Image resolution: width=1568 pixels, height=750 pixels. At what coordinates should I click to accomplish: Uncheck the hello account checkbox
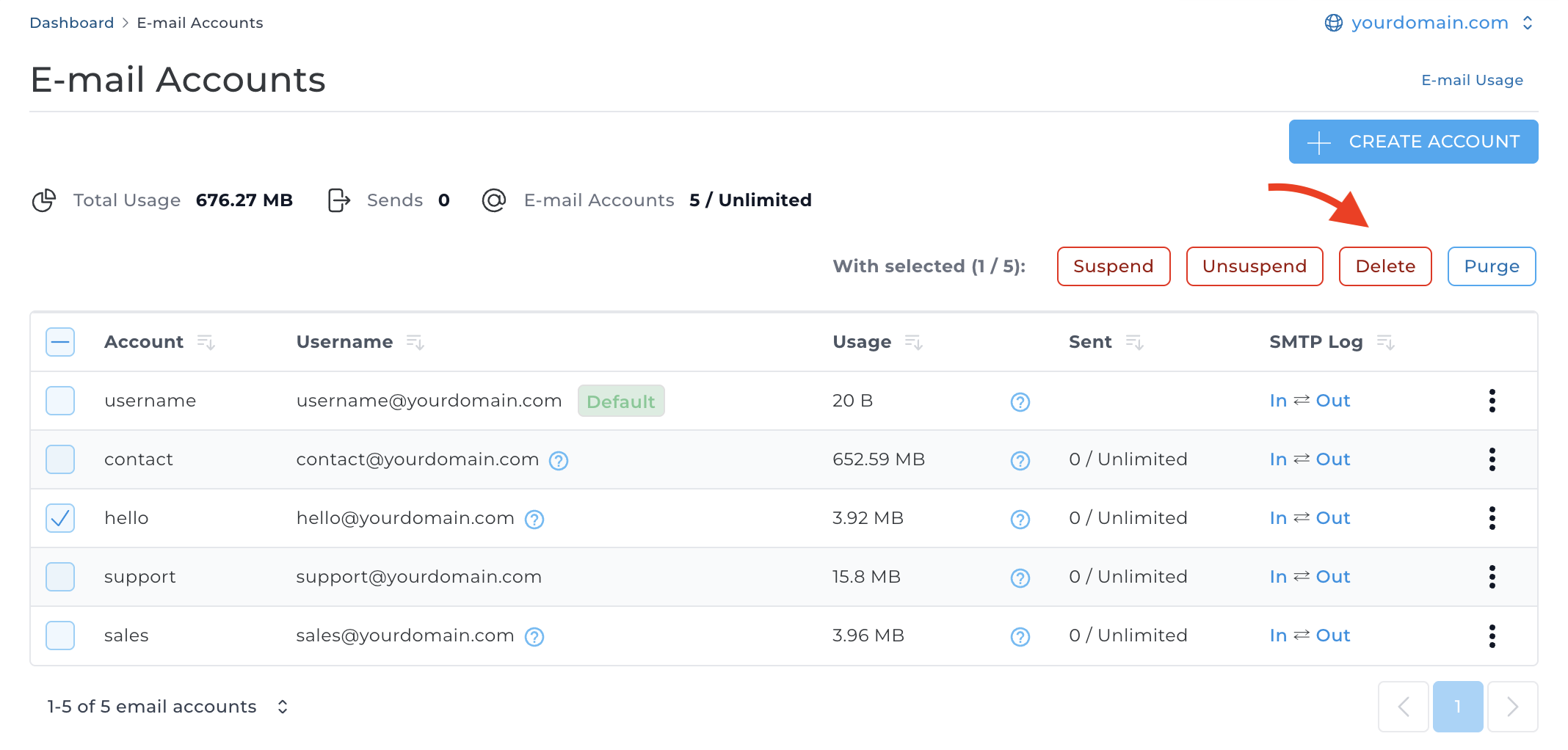tap(60, 518)
